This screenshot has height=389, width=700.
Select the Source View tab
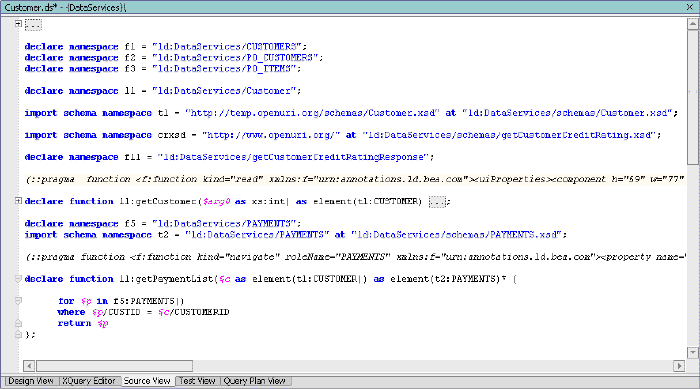147,381
